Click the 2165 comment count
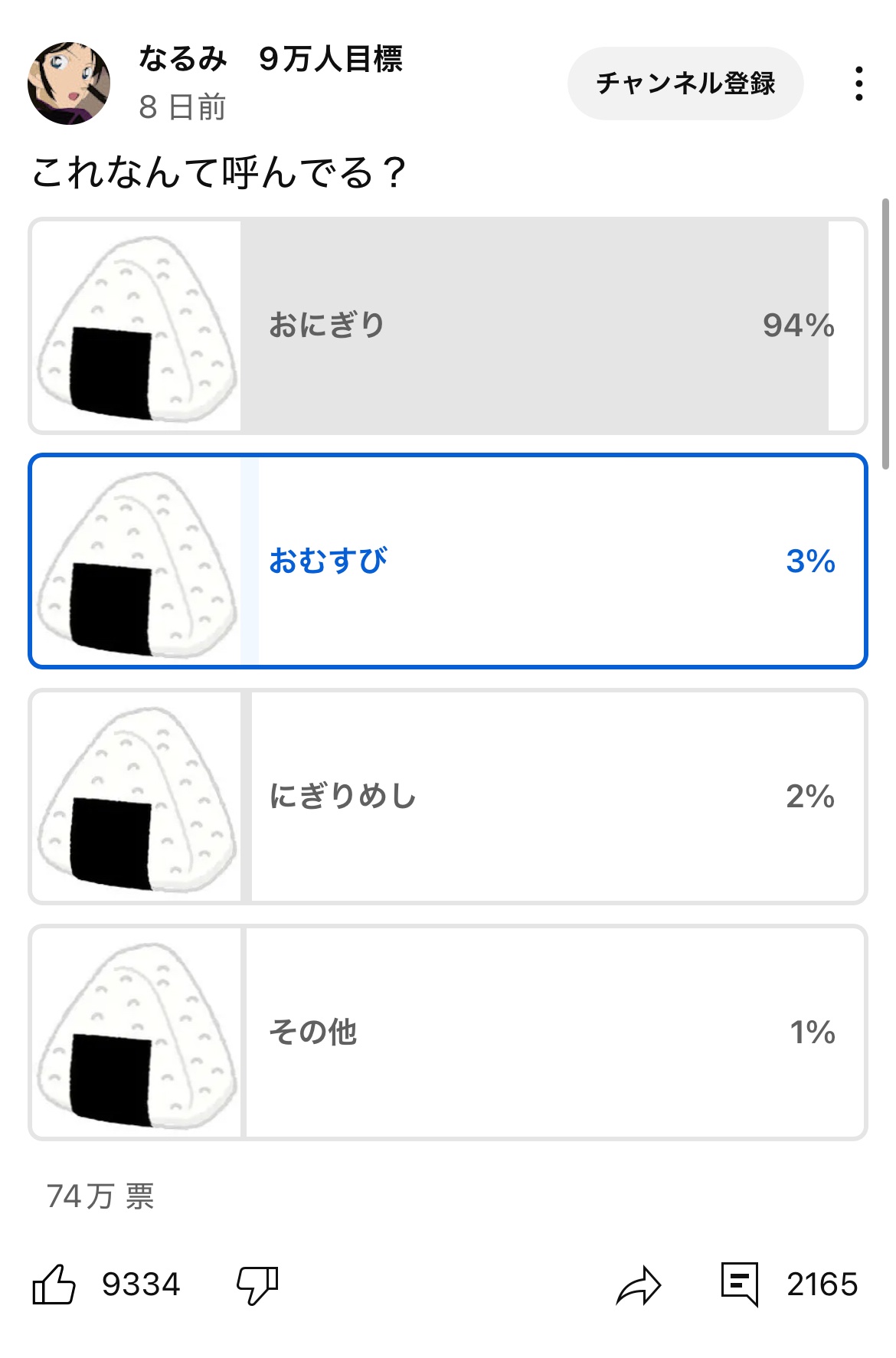Image resolution: width=896 pixels, height=1358 pixels. (x=822, y=1284)
